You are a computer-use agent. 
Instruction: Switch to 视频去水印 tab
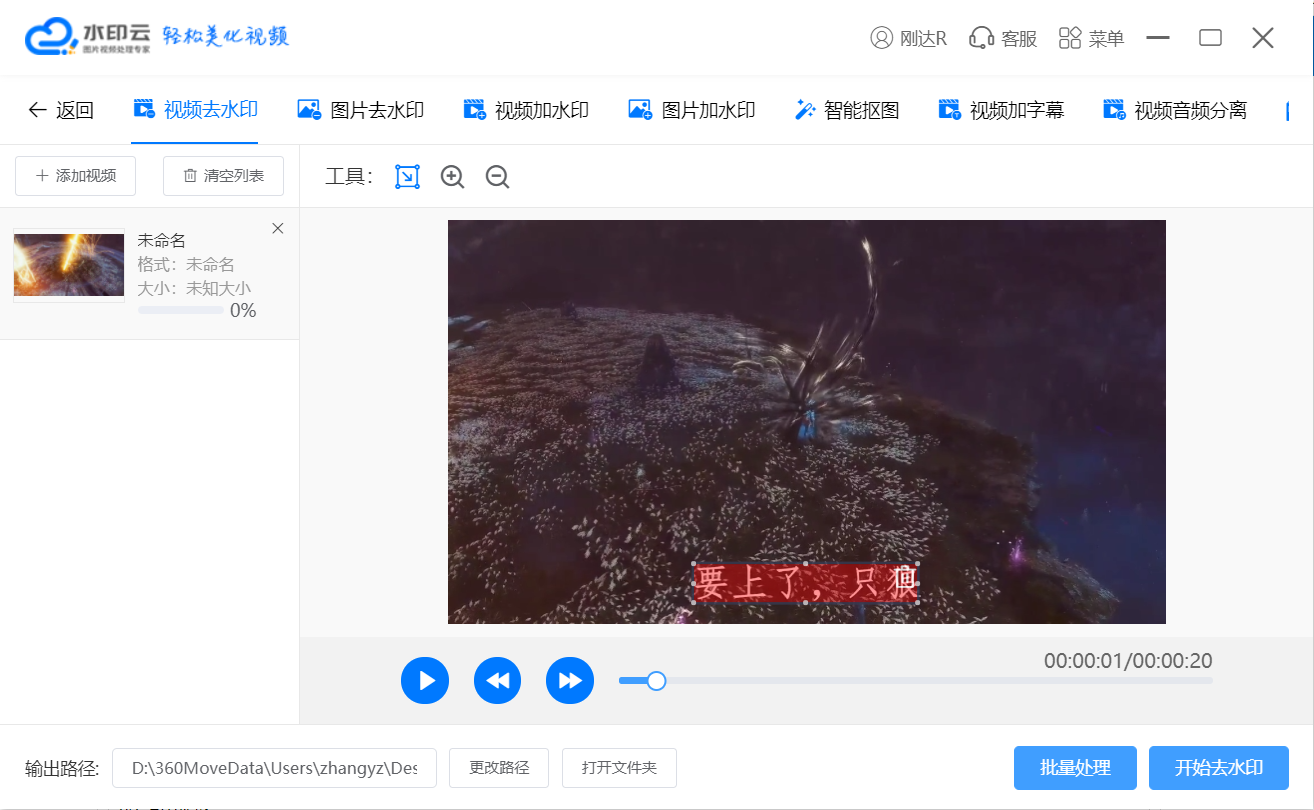click(x=195, y=109)
